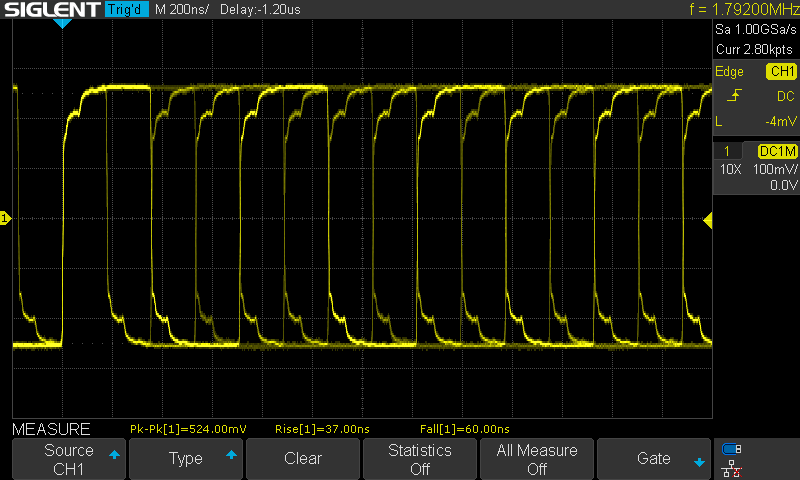Select the channel 1 tab in side panel
The width and height of the screenshot is (800, 480).
coord(728,151)
